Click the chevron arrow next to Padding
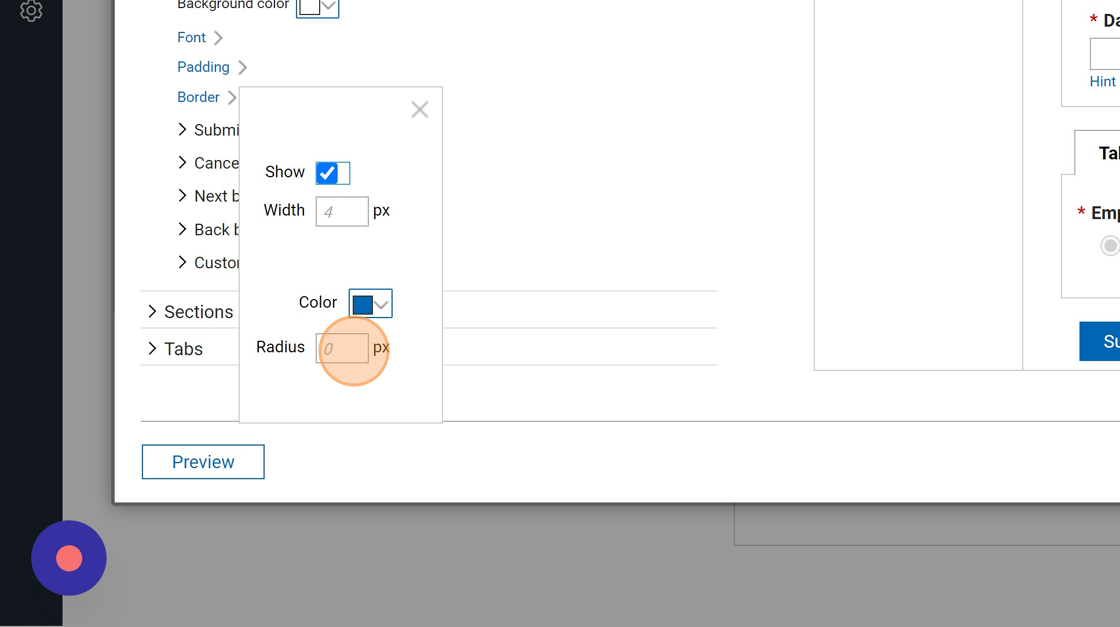1120x627 pixels. pos(243,67)
